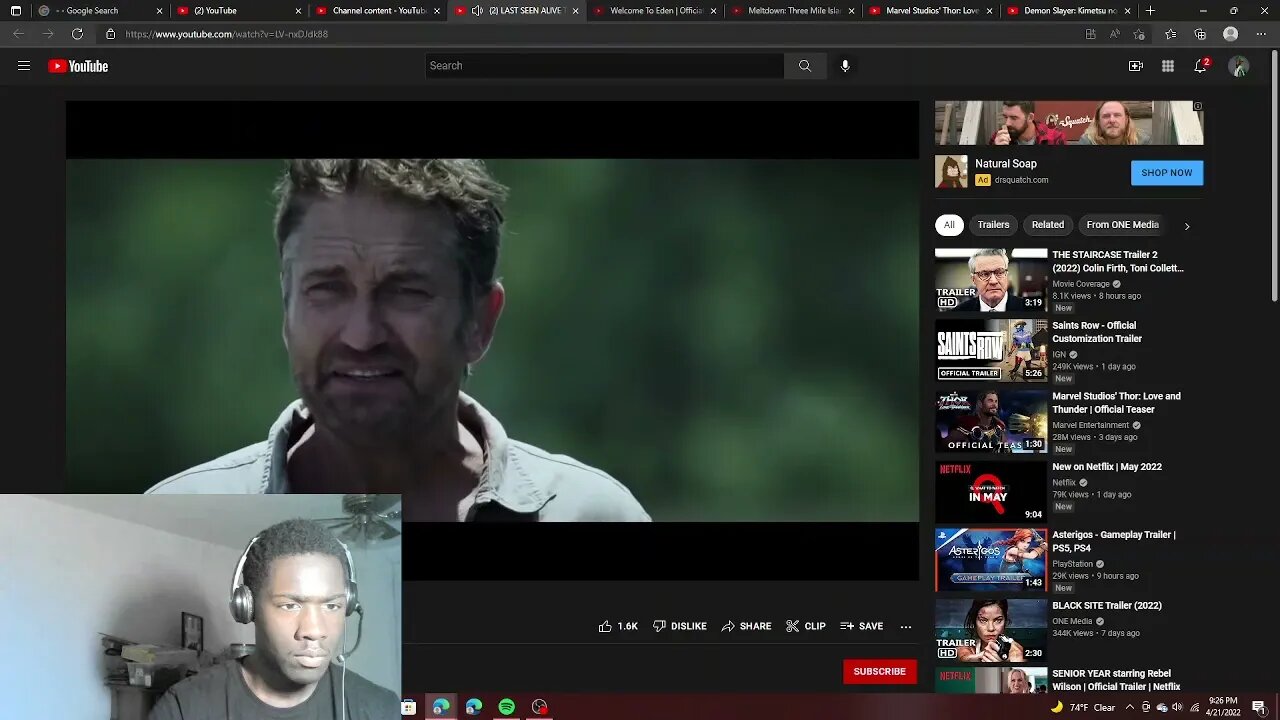Viewport: 1280px width, 720px height.
Task: Go back in the browser
Action: 18,34
